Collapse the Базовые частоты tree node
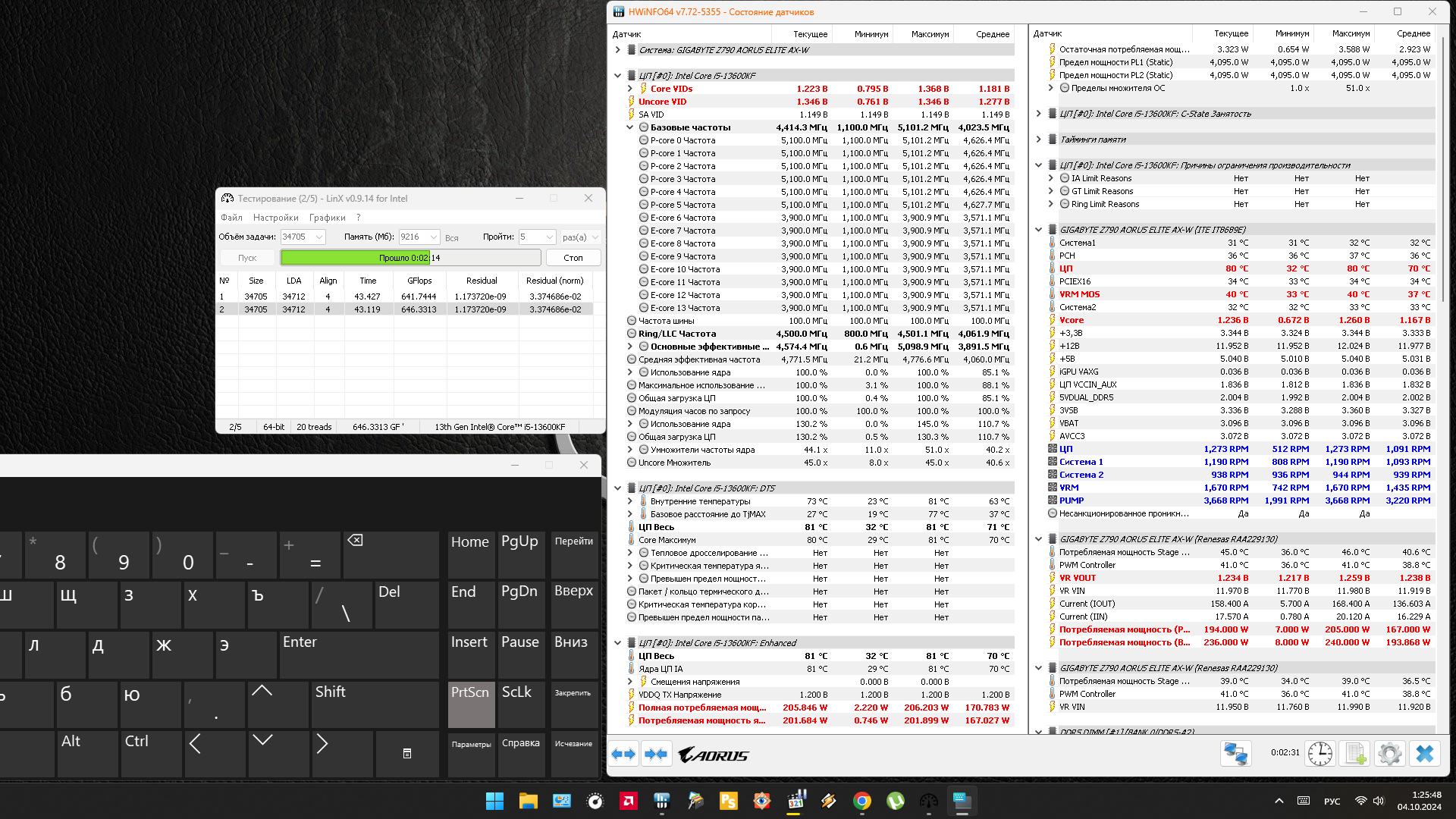 click(629, 127)
